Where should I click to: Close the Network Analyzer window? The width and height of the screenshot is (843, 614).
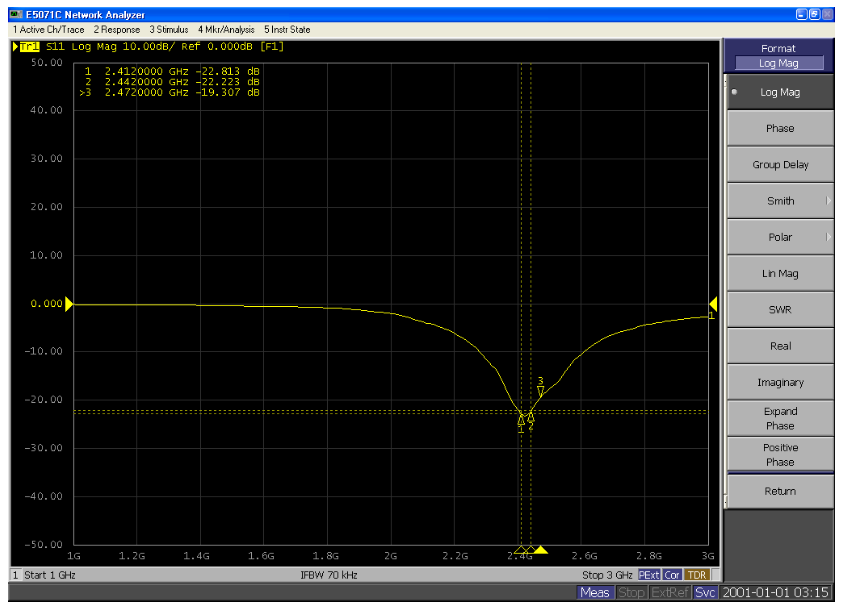coord(827,15)
